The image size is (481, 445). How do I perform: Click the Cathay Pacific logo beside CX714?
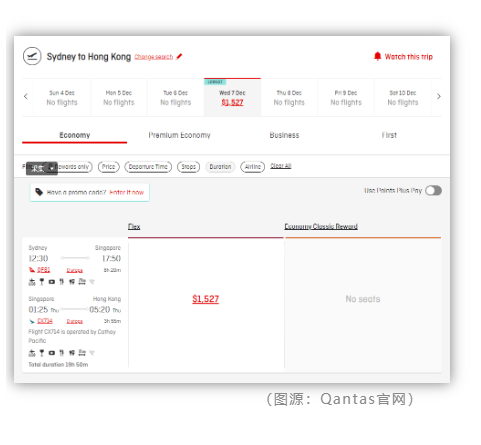[32, 321]
